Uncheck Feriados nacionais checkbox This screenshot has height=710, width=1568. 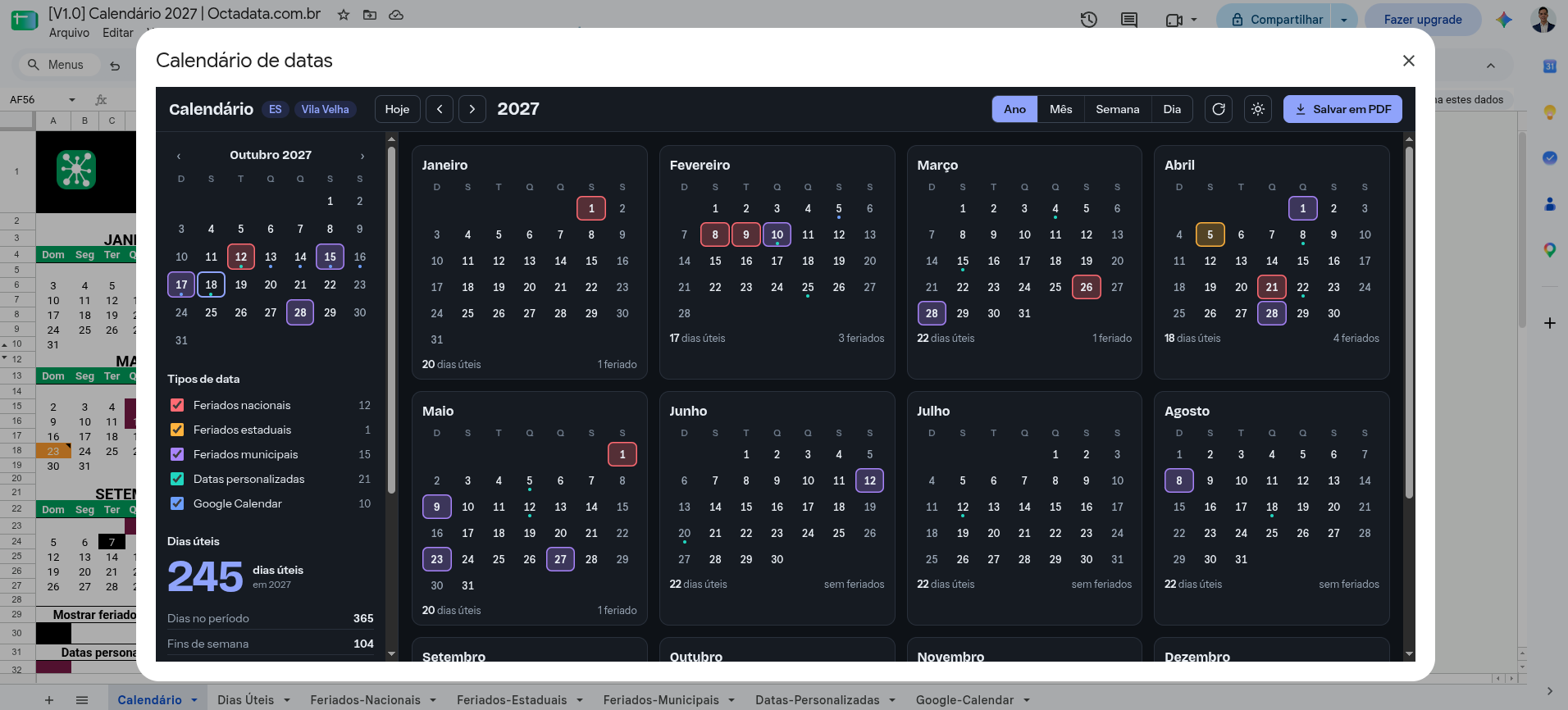point(177,405)
